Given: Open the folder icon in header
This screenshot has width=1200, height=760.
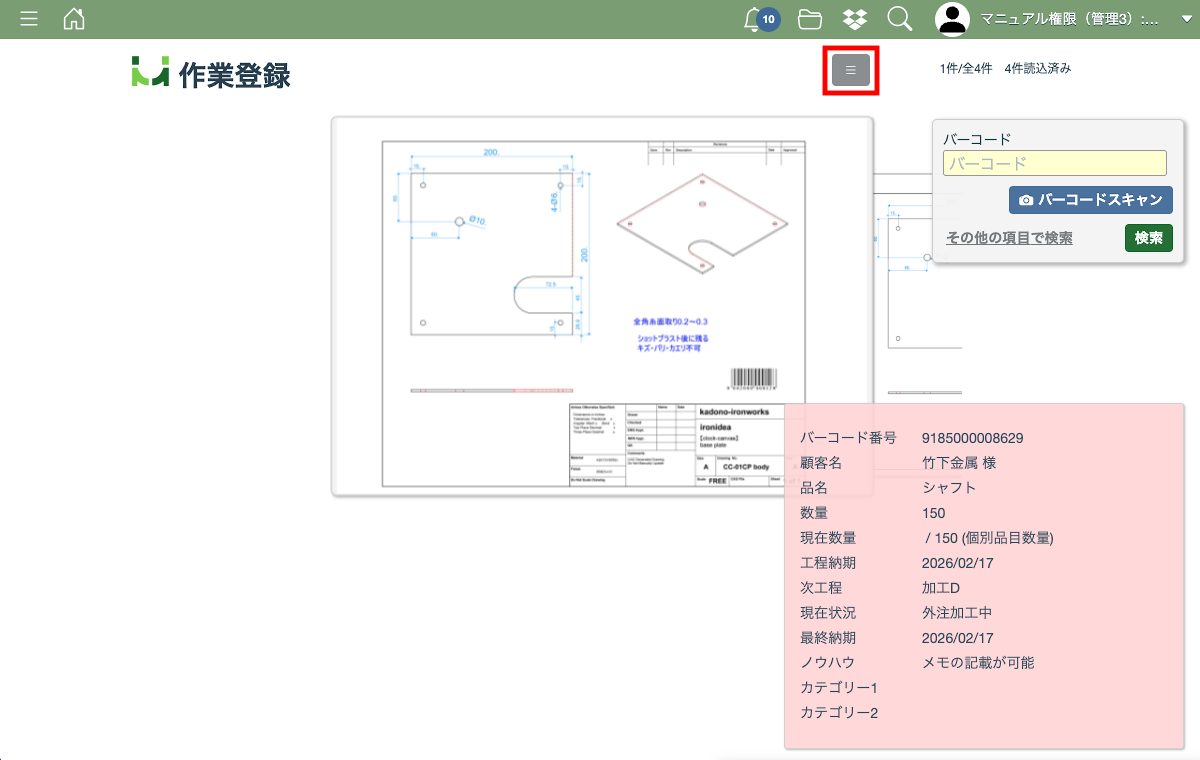Looking at the screenshot, I should 810,19.
